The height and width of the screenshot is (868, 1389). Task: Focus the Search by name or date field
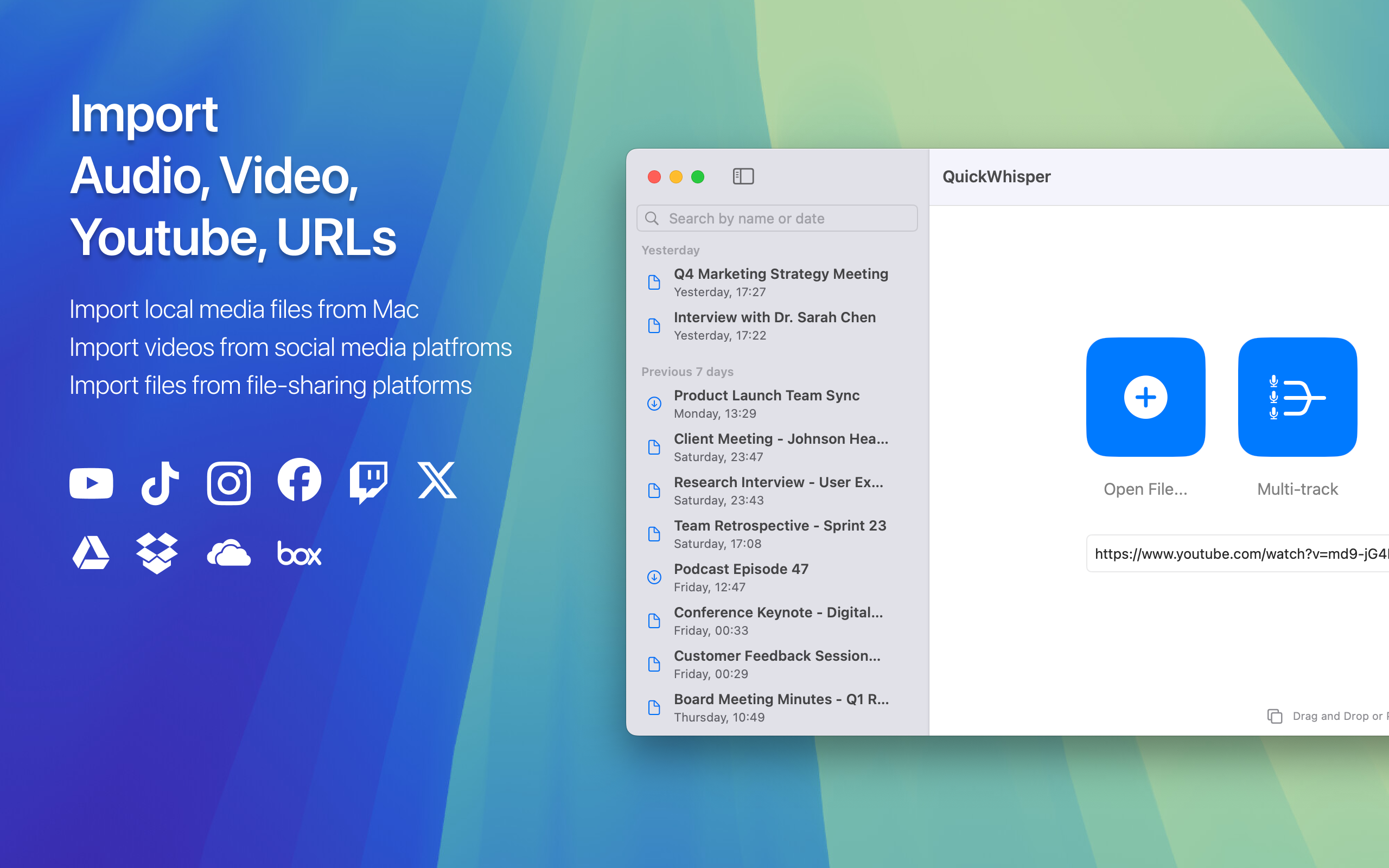[x=776, y=218]
